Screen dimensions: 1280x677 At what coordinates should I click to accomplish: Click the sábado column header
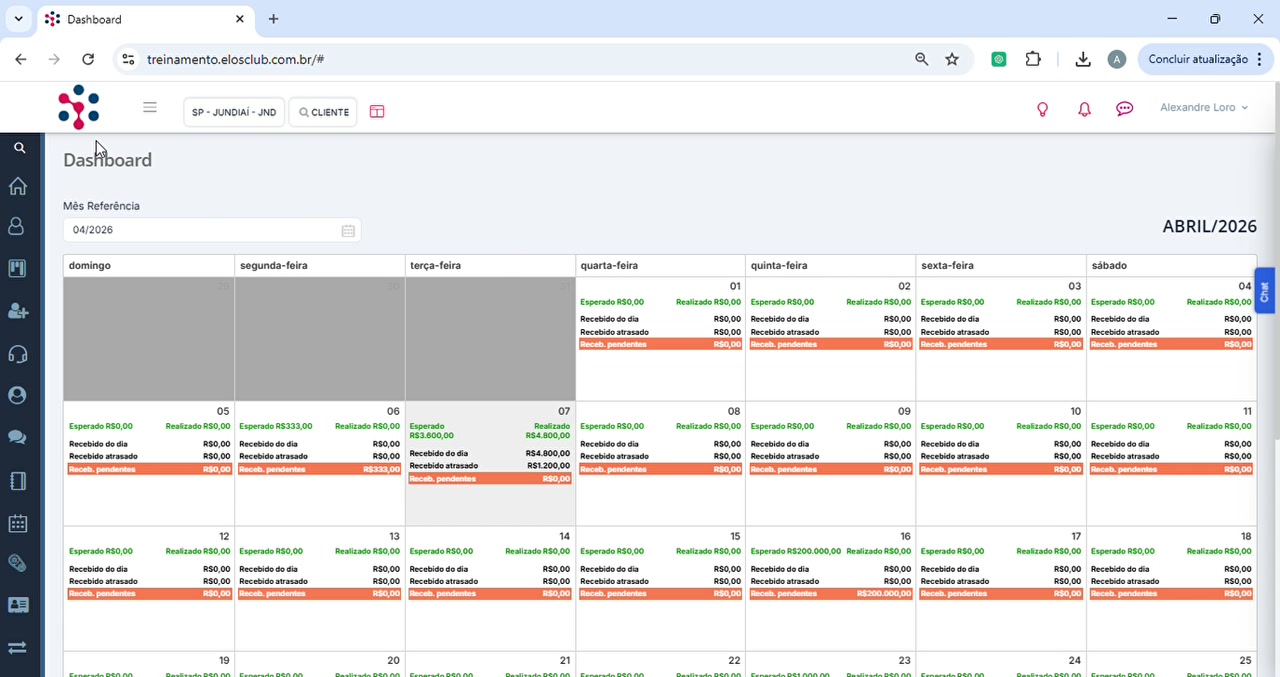[x=1171, y=265]
